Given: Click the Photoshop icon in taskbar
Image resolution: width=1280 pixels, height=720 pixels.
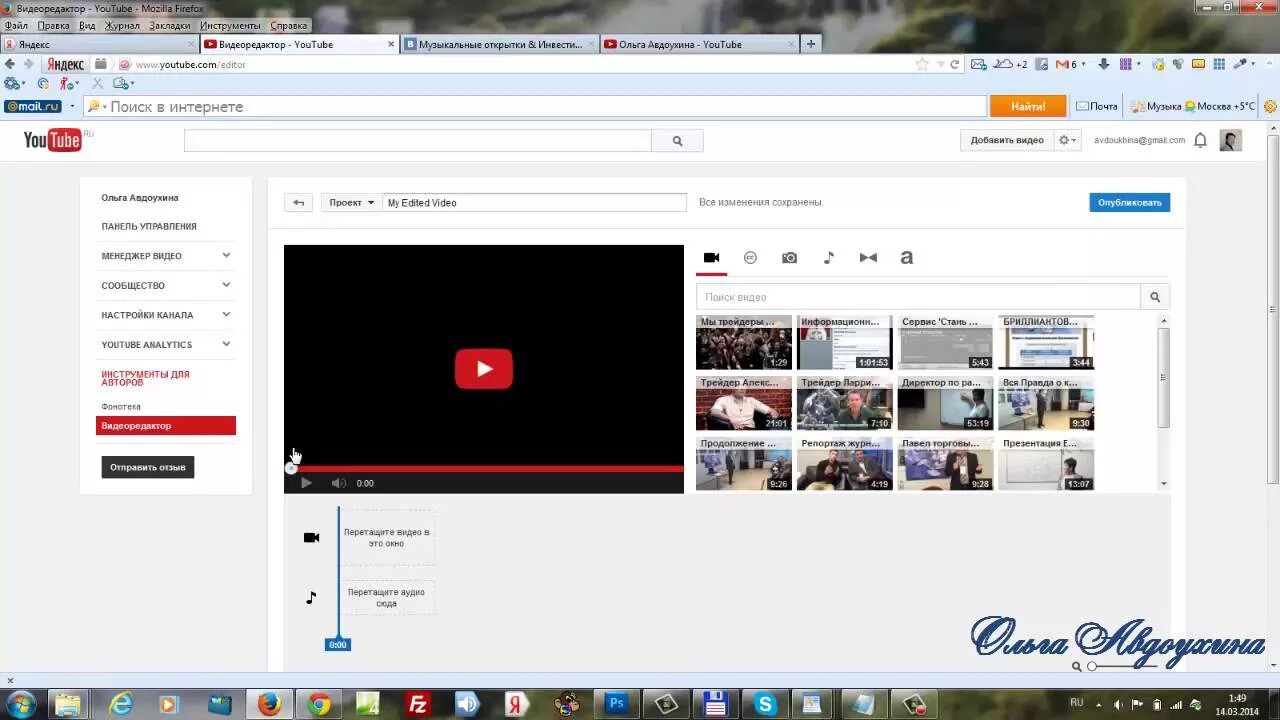Looking at the screenshot, I should [x=617, y=703].
